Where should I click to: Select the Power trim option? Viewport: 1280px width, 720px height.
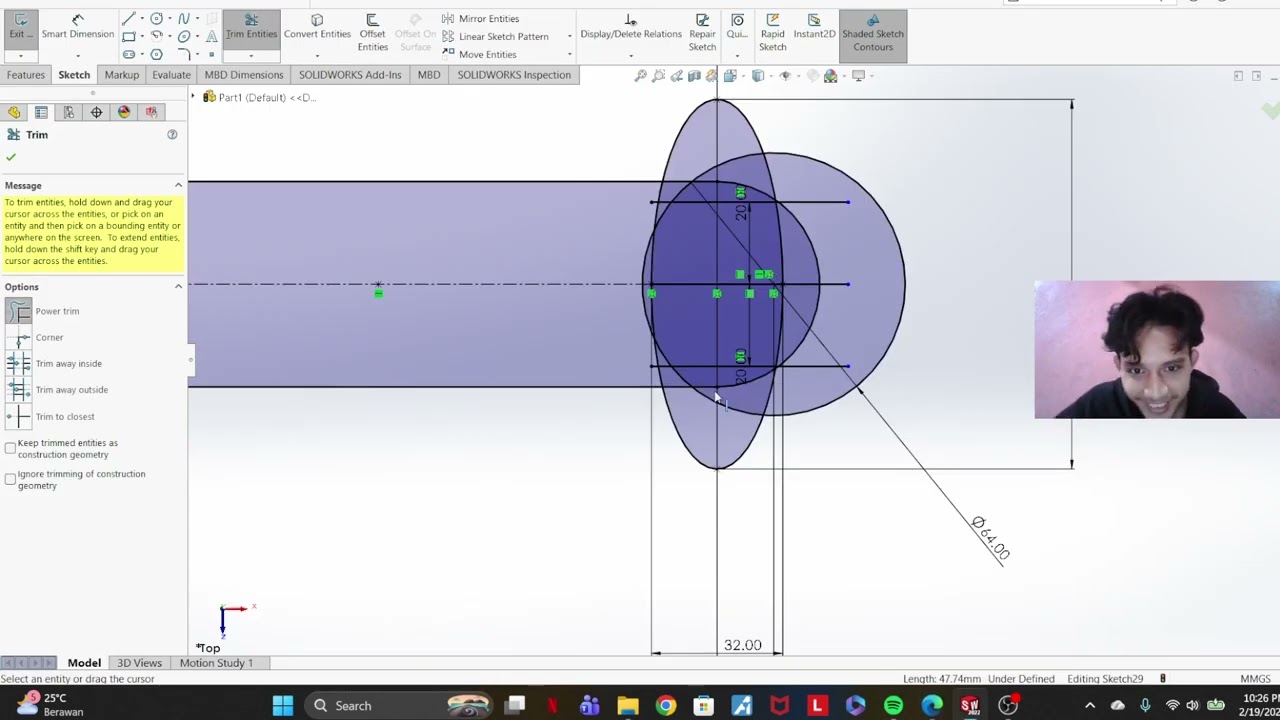tap(42, 311)
